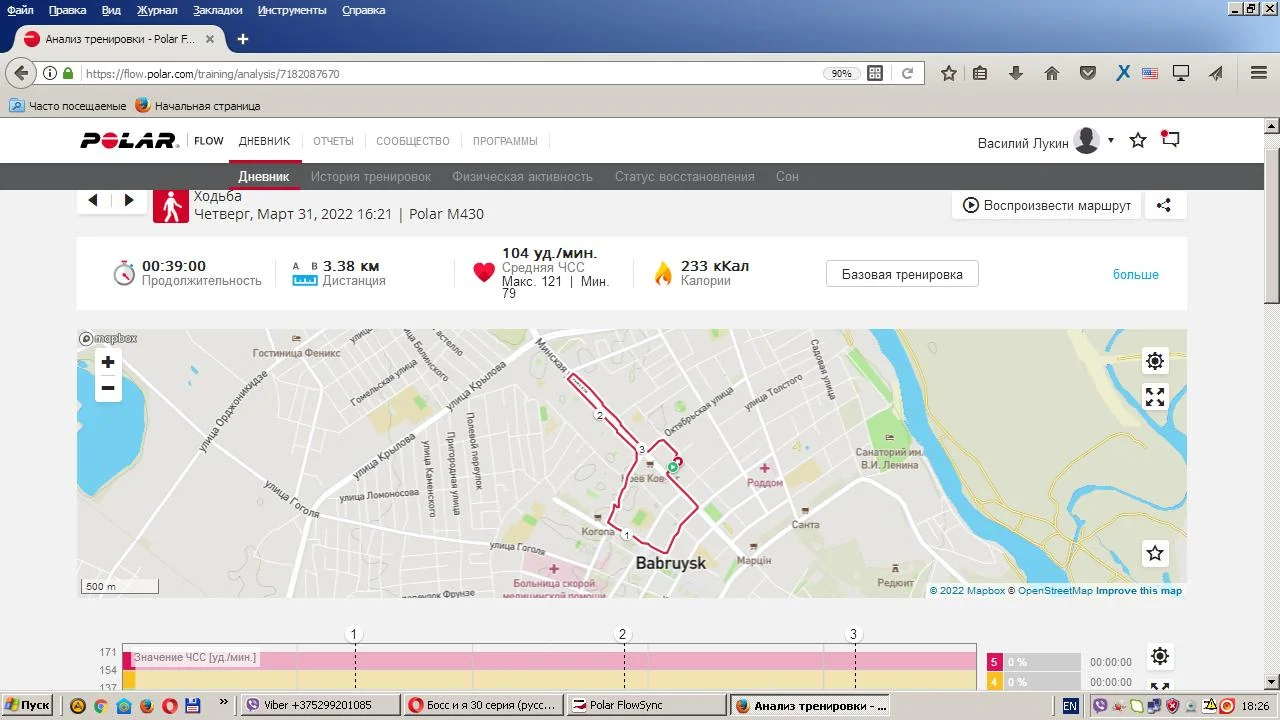Click the share training icon
The width and height of the screenshot is (1280, 720).
tap(1164, 205)
